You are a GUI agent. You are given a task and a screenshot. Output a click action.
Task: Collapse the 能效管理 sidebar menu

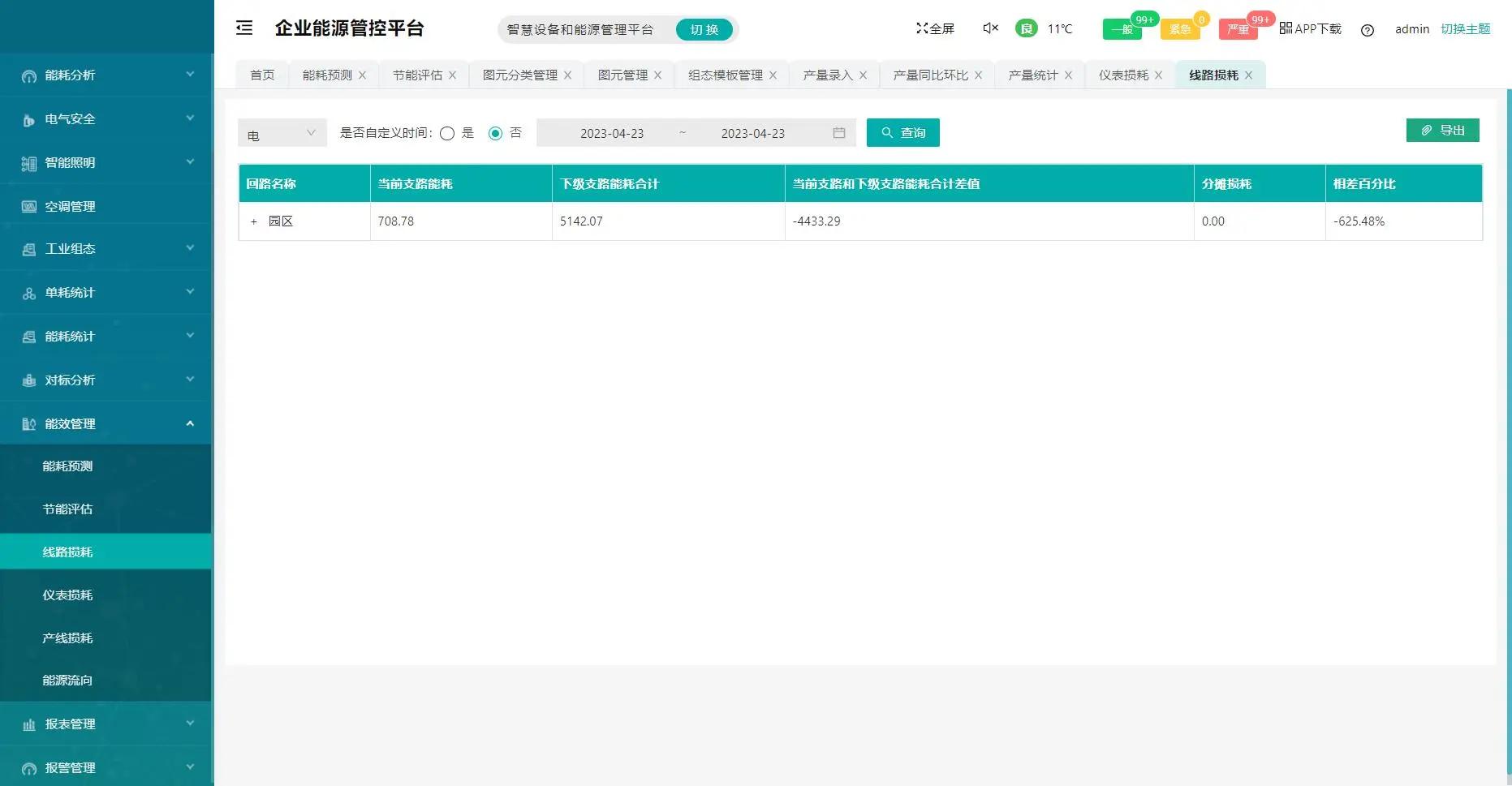(106, 423)
